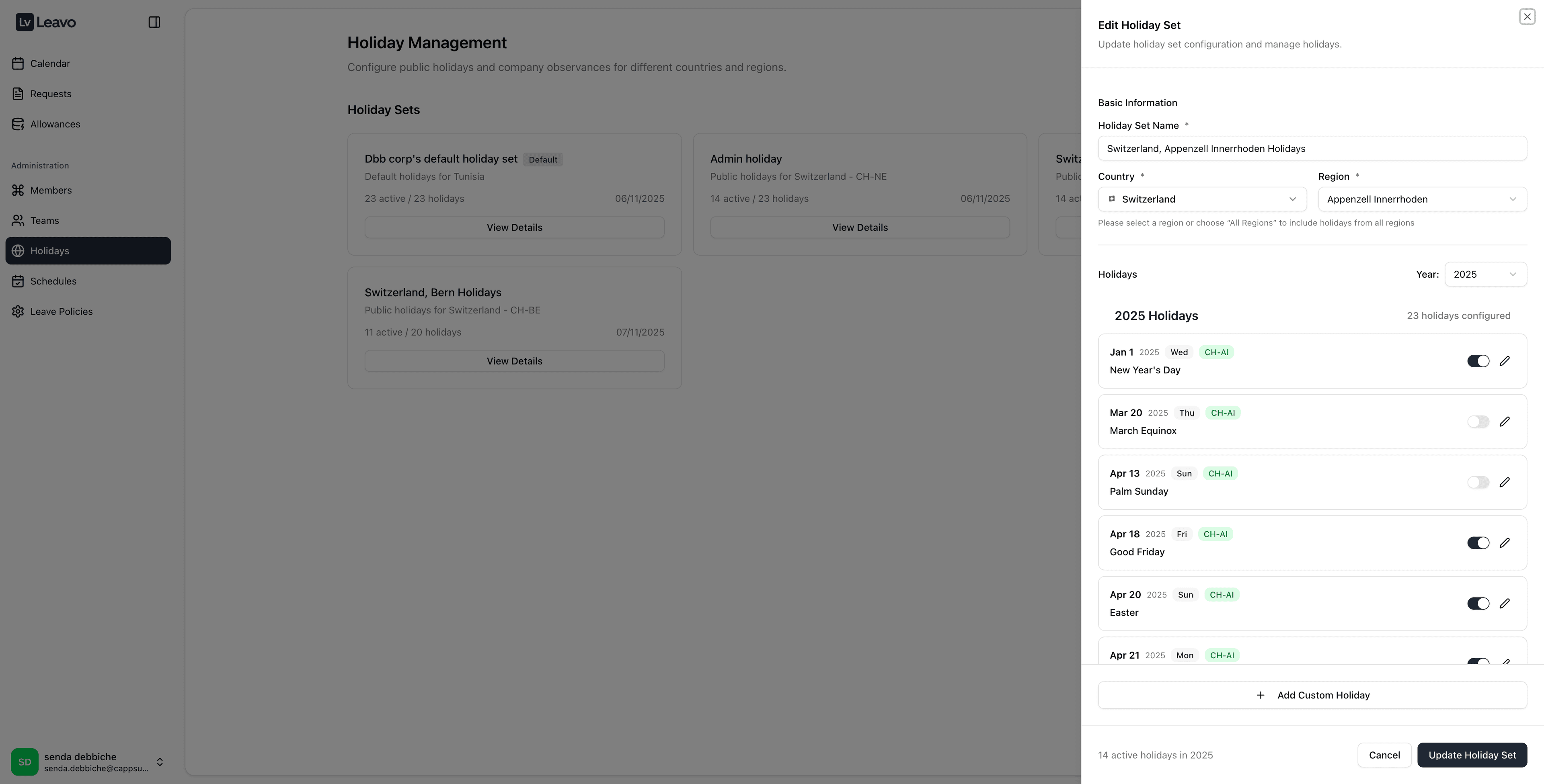Open the Country dropdown showing Switzerland
This screenshot has width=1544, height=784.
(x=1202, y=199)
